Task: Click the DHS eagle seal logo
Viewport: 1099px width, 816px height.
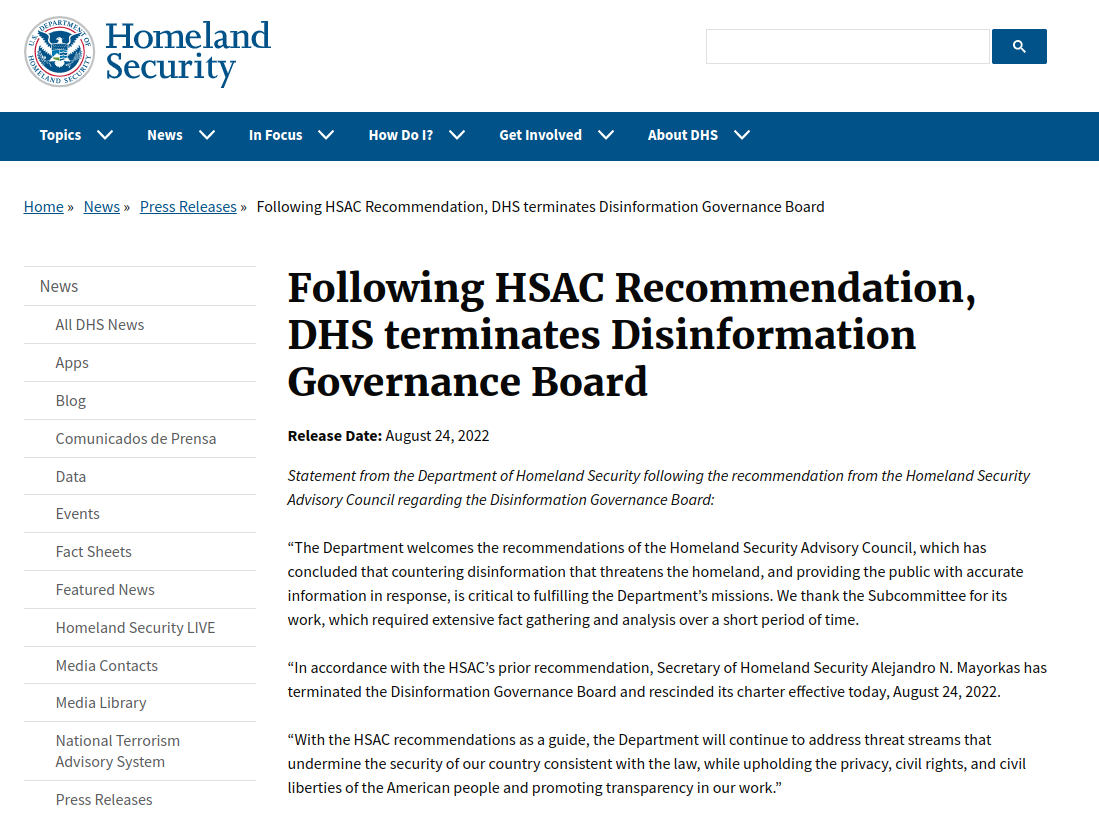Action: click(60, 52)
